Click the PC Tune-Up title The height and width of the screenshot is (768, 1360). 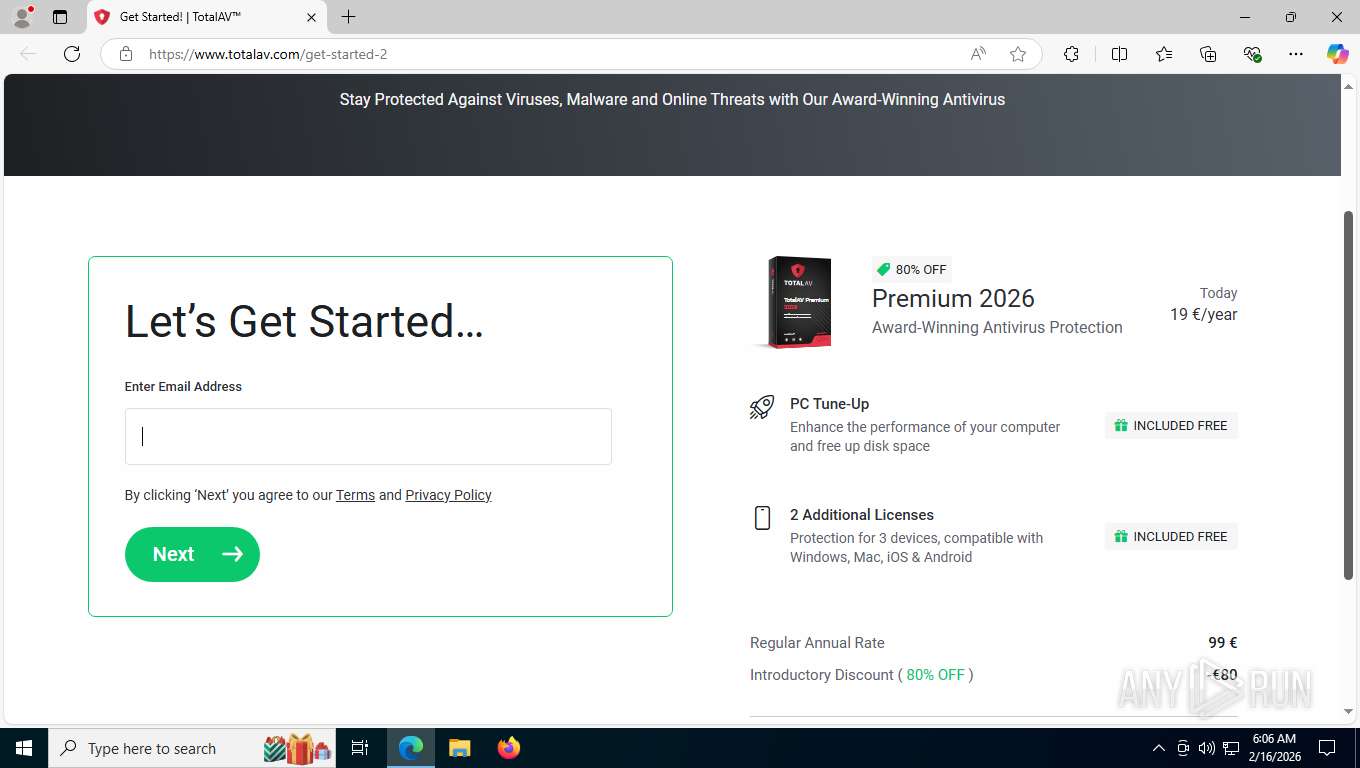coord(829,404)
